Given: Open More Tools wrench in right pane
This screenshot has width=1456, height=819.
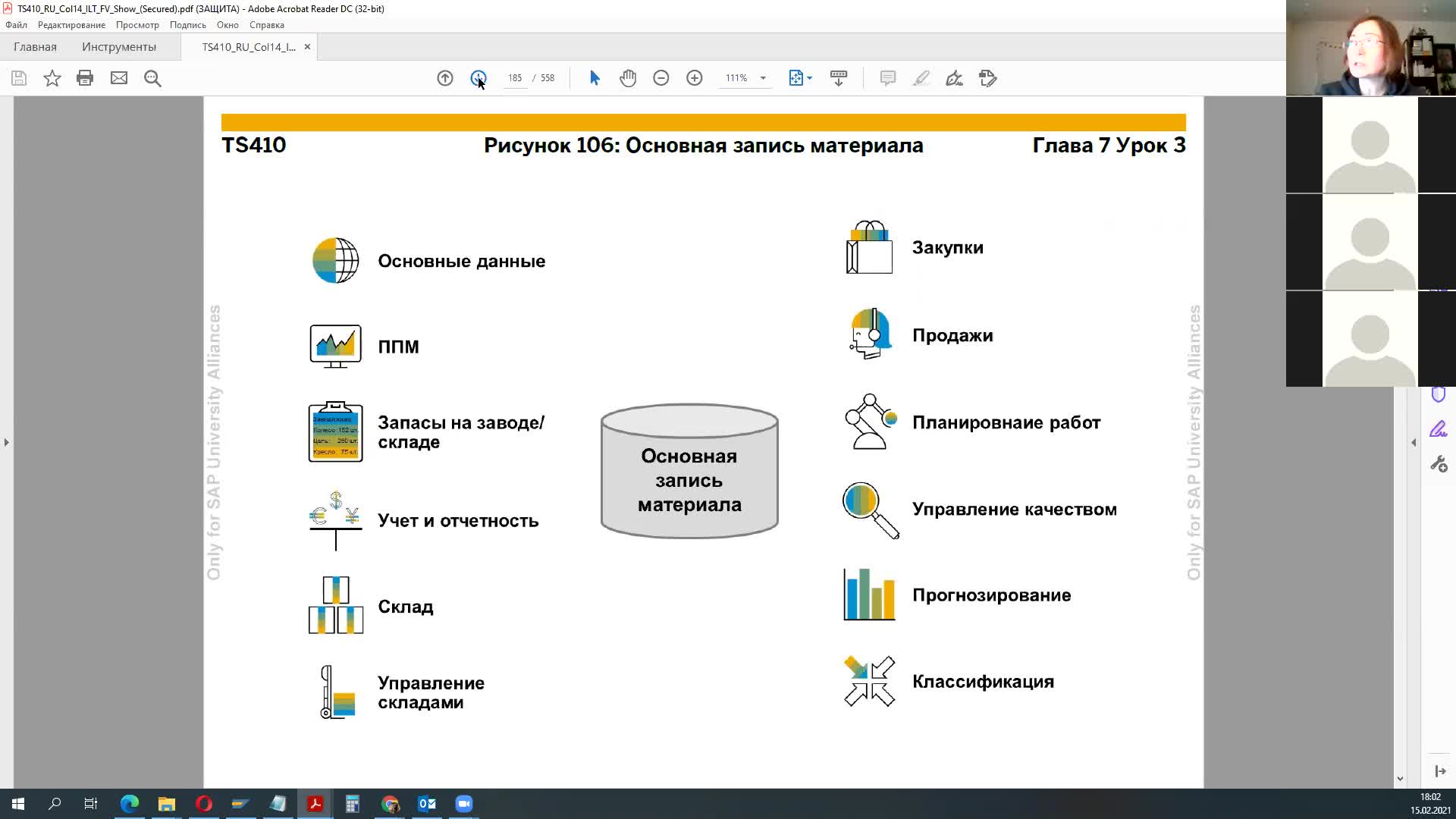Looking at the screenshot, I should point(1439,464).
